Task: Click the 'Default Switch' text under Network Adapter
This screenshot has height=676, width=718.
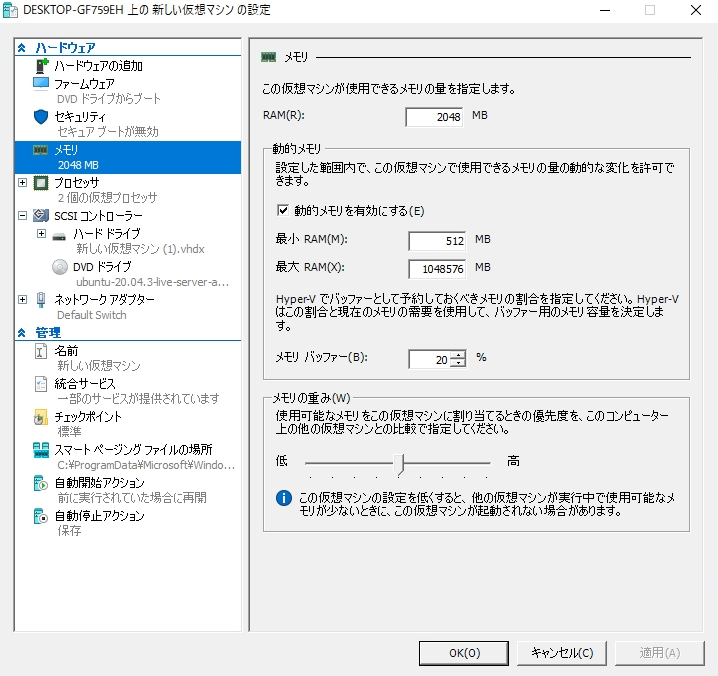Action: point(92,315)
